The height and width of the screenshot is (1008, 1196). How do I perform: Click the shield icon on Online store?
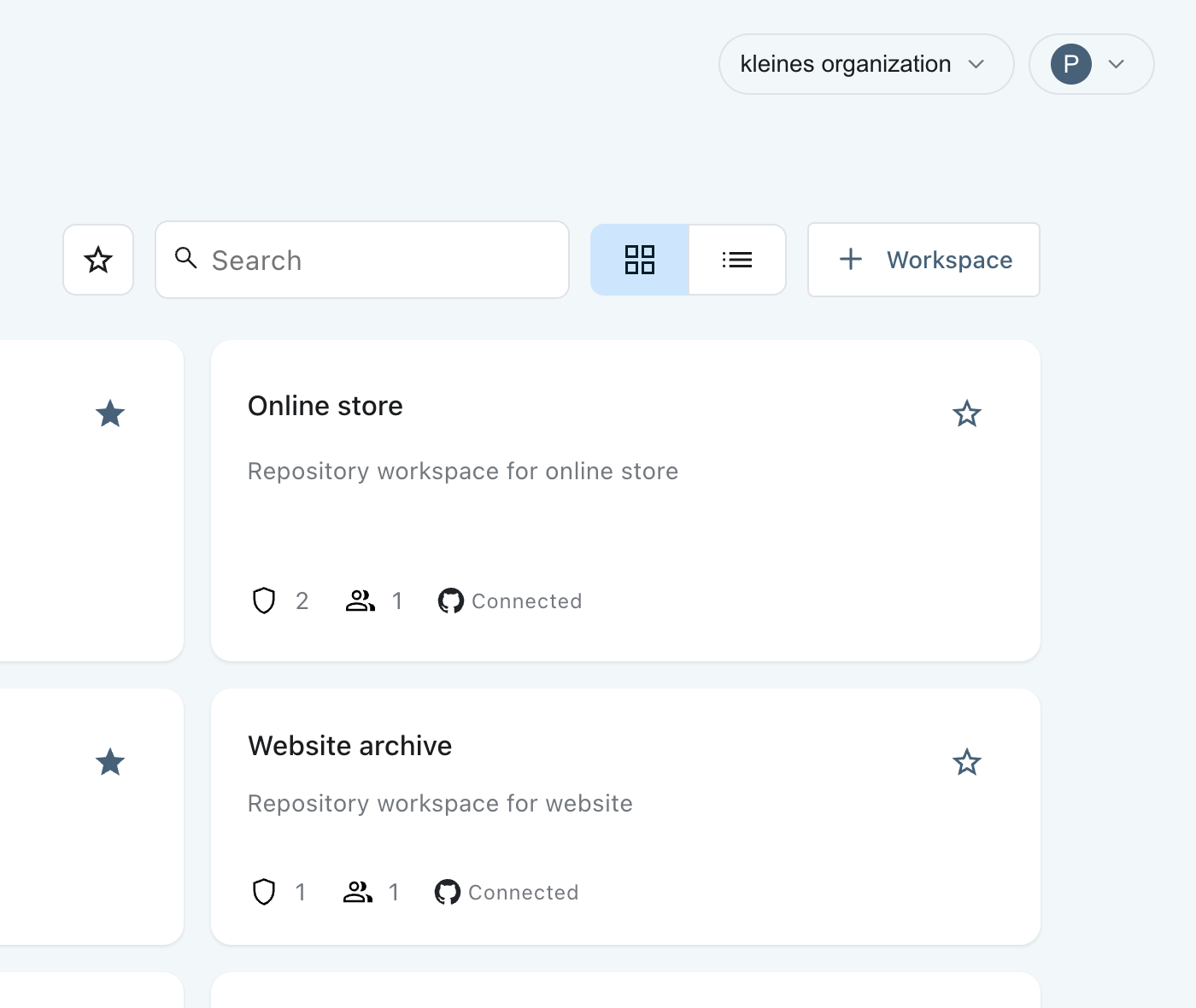click(x=264, y=601)
